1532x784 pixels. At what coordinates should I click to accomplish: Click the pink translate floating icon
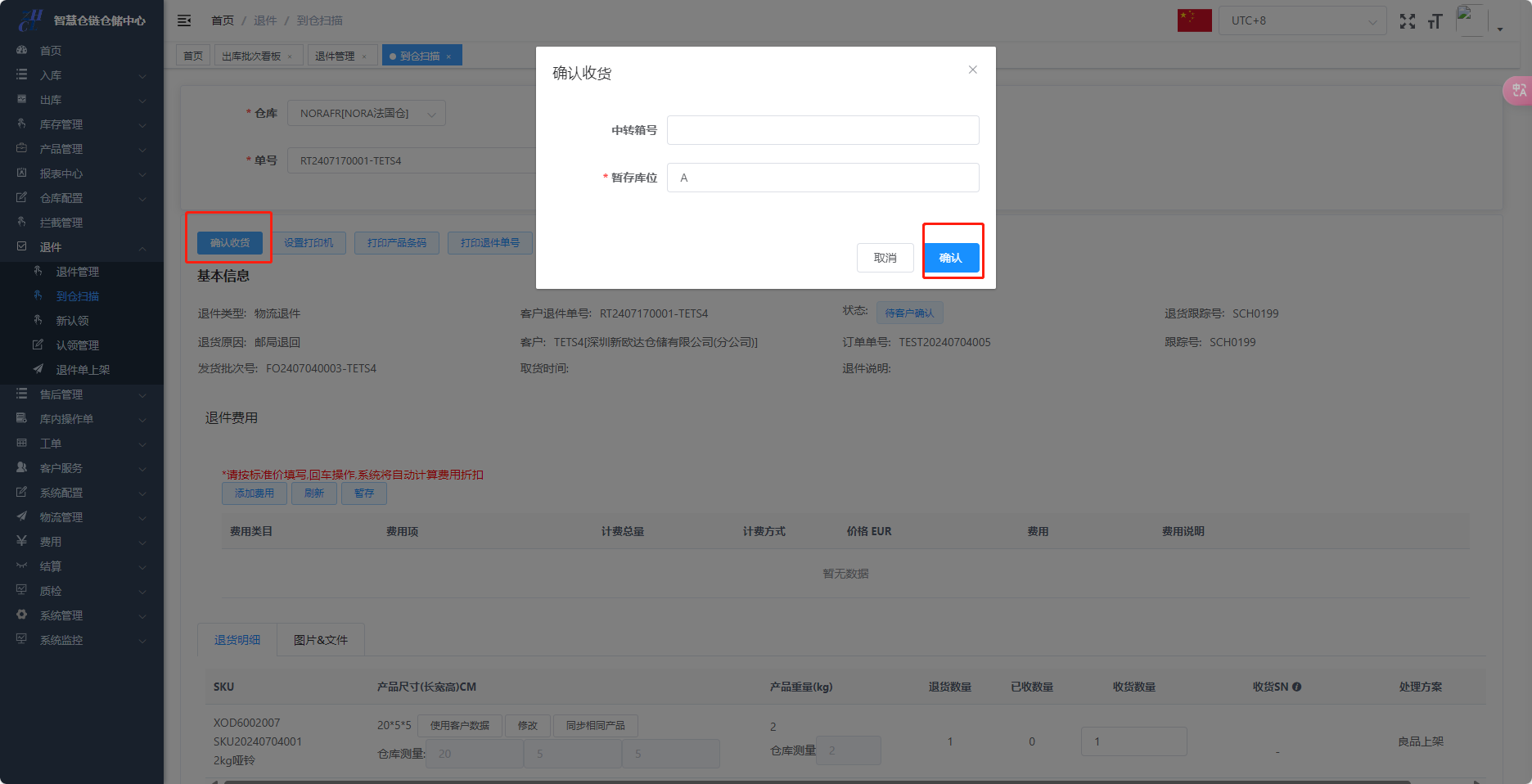point(1518,90)
